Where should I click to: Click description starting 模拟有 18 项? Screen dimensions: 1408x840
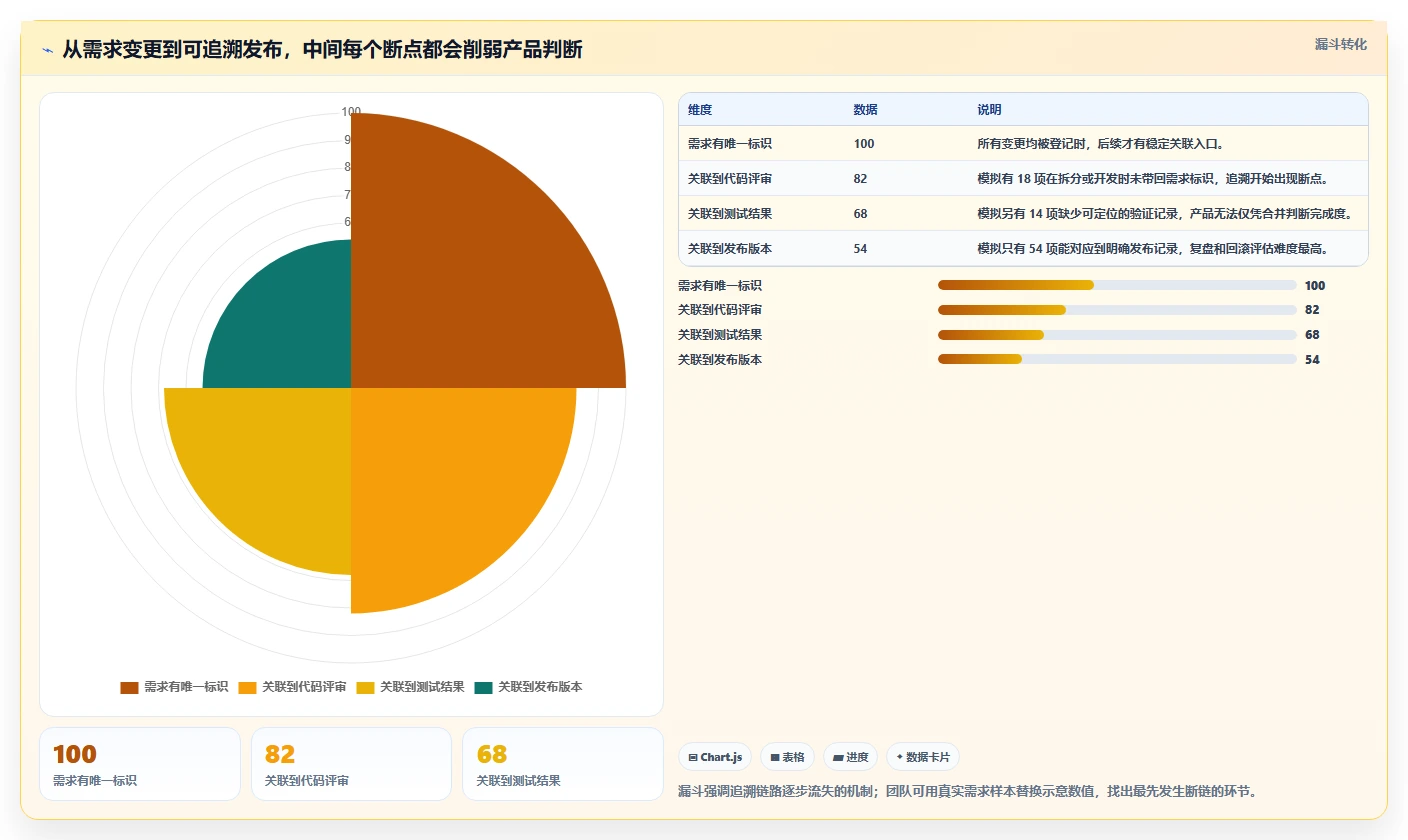pos(1152,179)
